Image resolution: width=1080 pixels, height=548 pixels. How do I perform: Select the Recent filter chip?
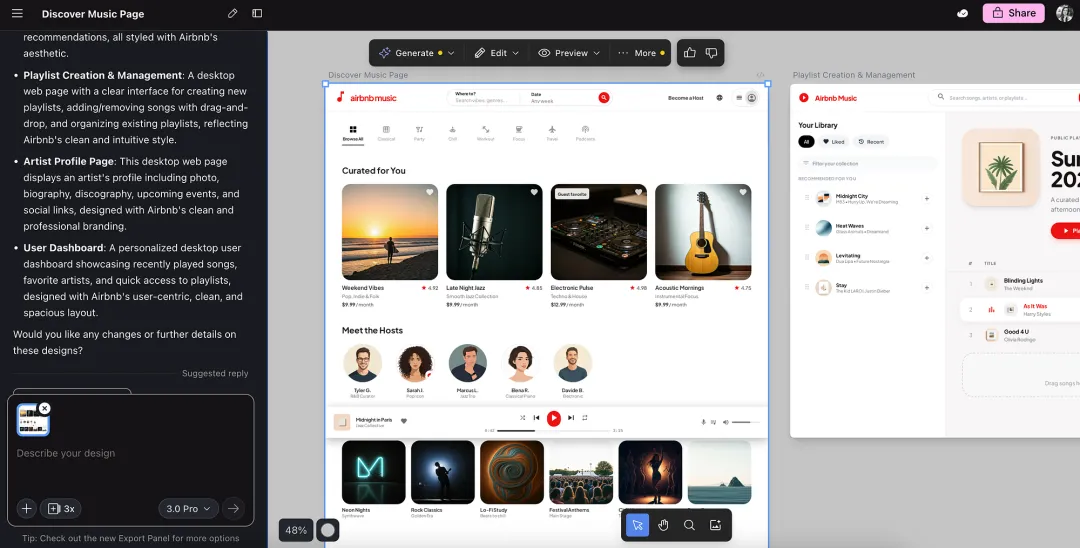point(871,142)
